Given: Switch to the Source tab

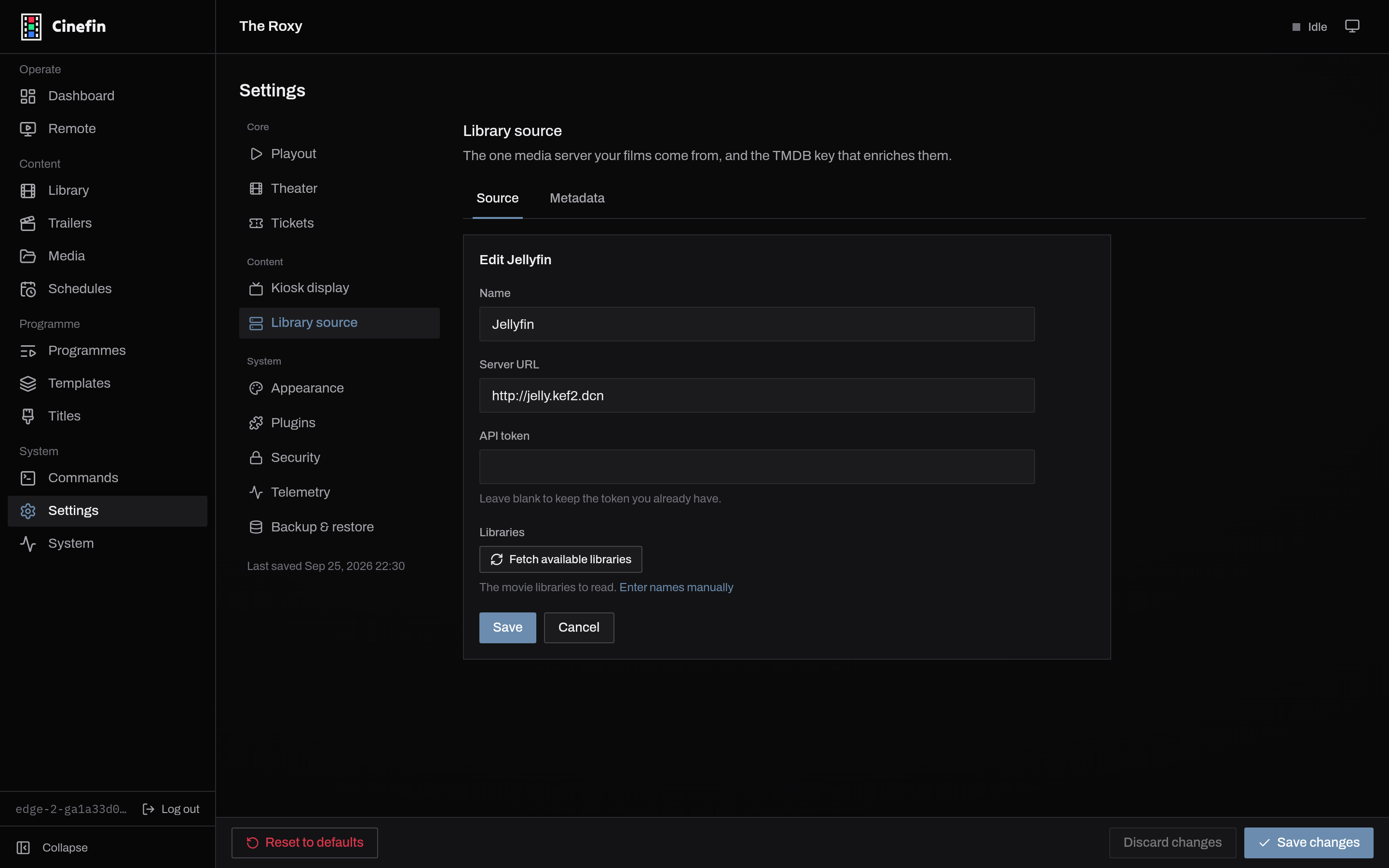Looking at the screenshot, I should (497, 198).
